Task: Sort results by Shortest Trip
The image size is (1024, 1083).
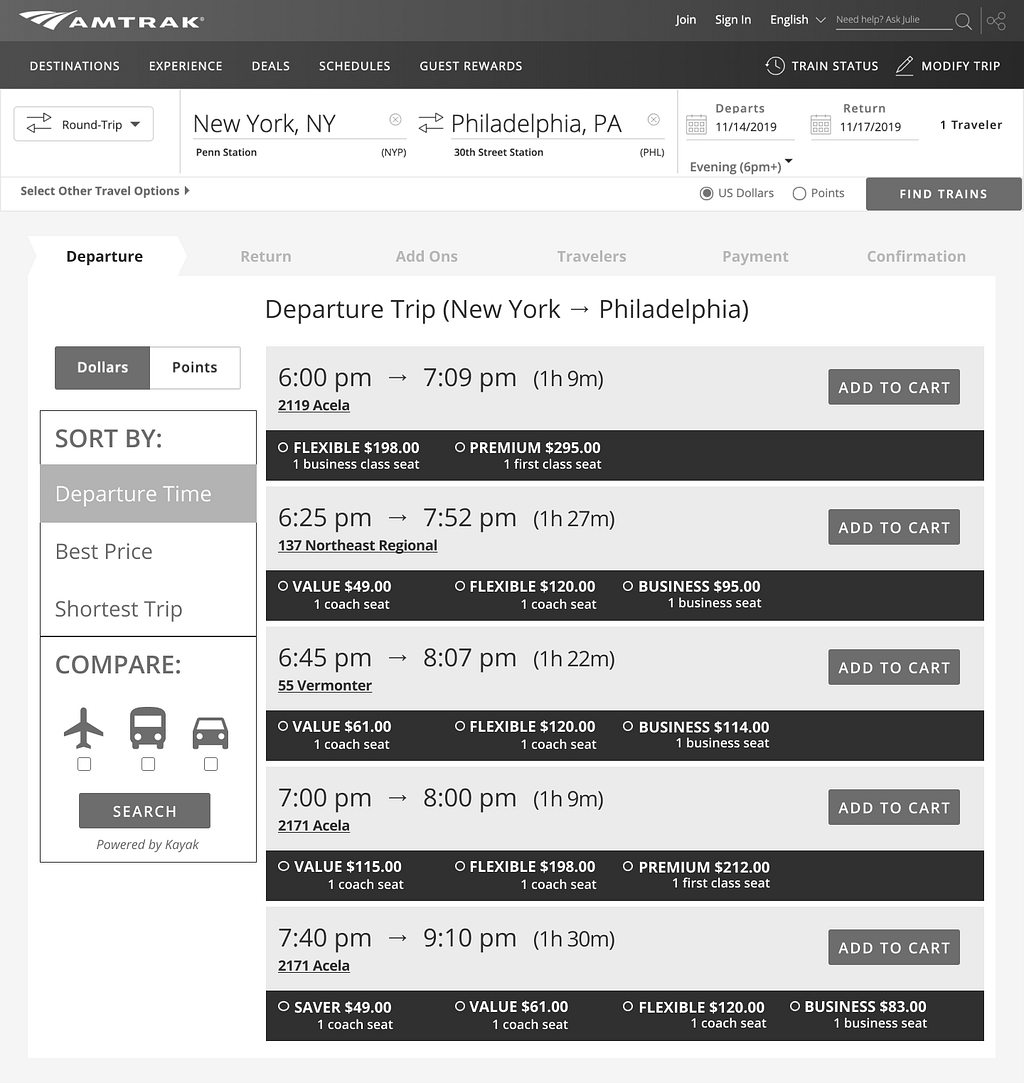Action: click(x=148, y=608)
